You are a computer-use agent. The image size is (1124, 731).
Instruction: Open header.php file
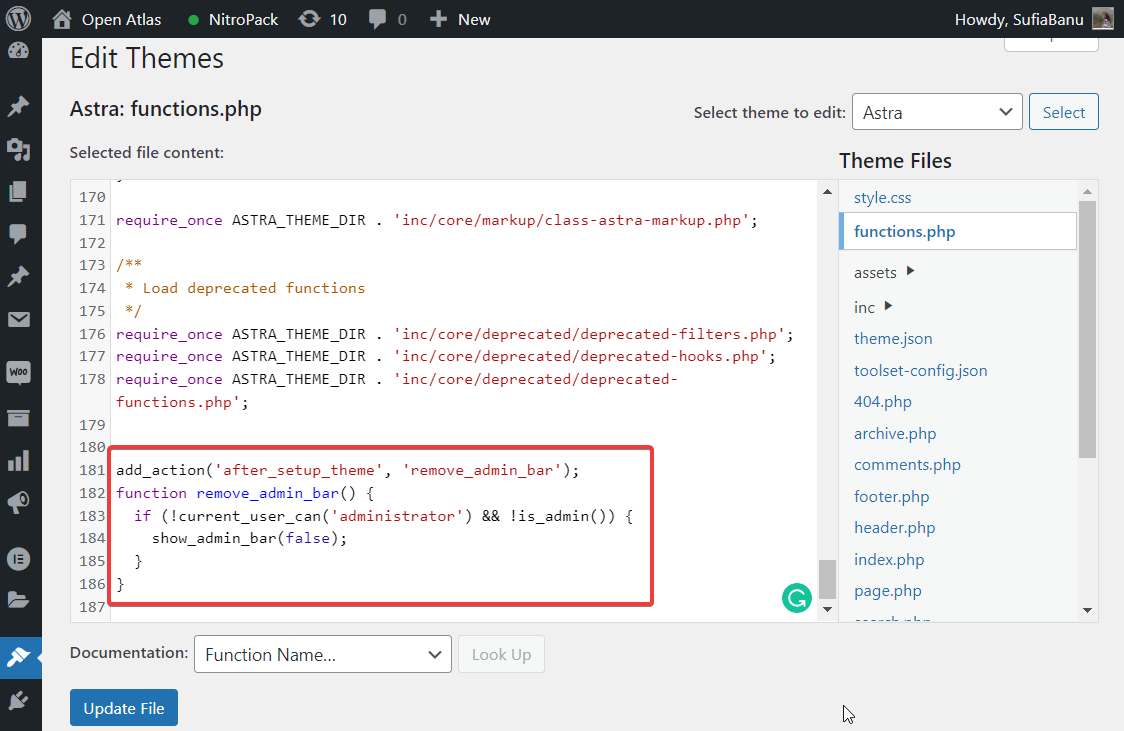click(895, 527)
